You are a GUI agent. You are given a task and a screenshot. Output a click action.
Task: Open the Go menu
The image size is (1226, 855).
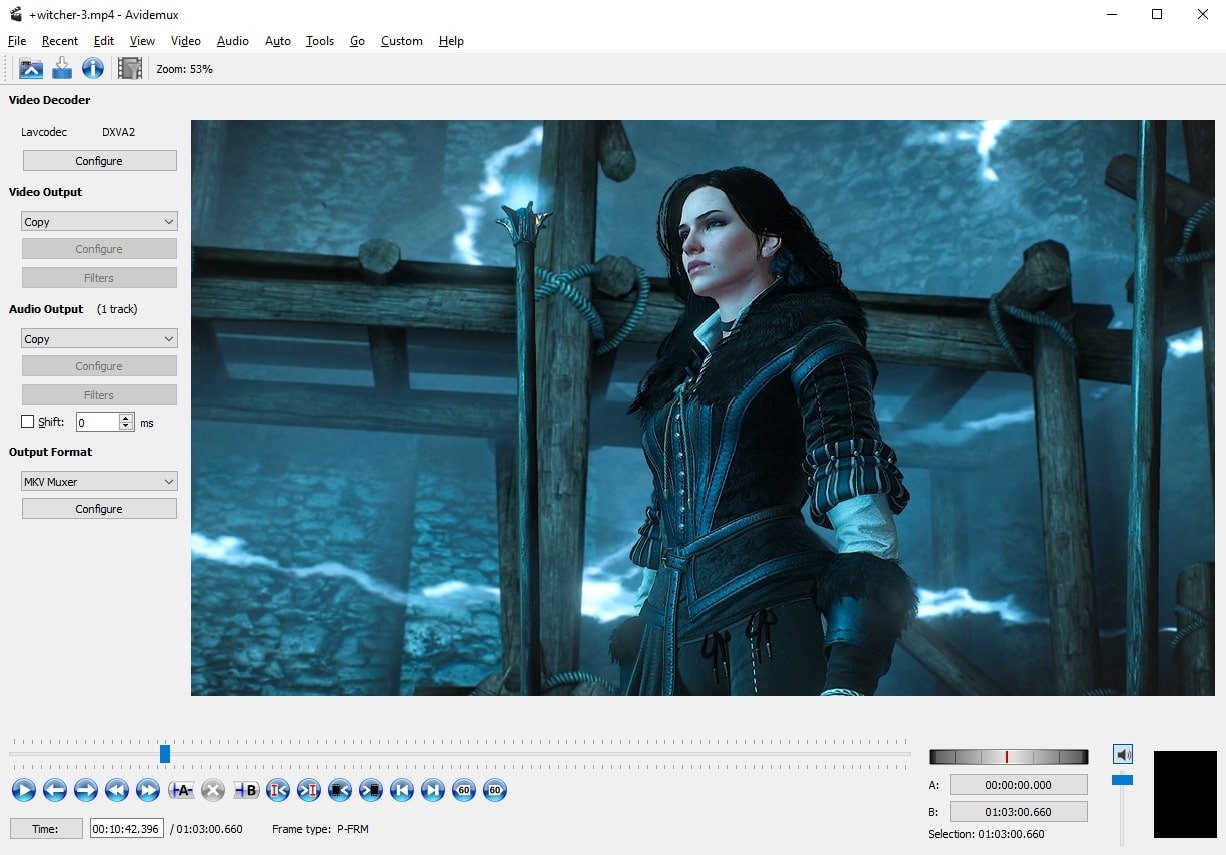click(357, 41)
